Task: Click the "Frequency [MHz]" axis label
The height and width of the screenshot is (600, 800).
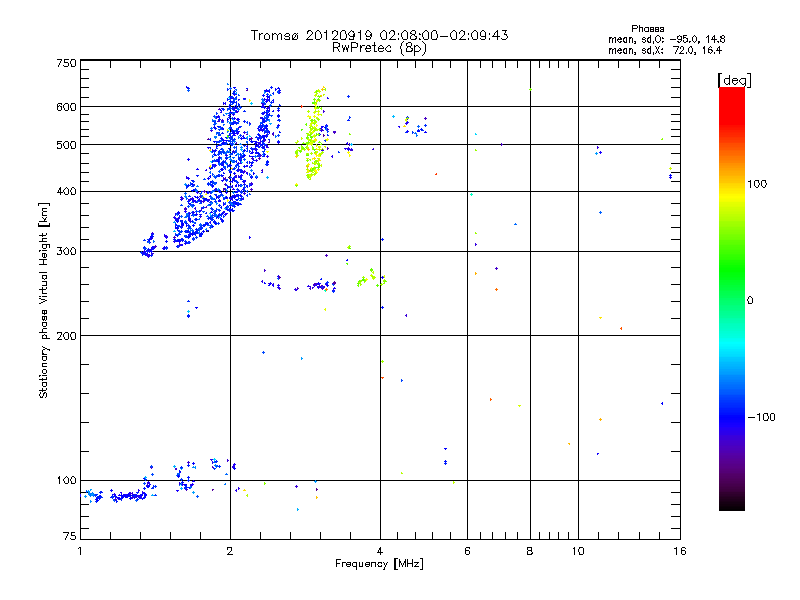Action: coord(379,564)
